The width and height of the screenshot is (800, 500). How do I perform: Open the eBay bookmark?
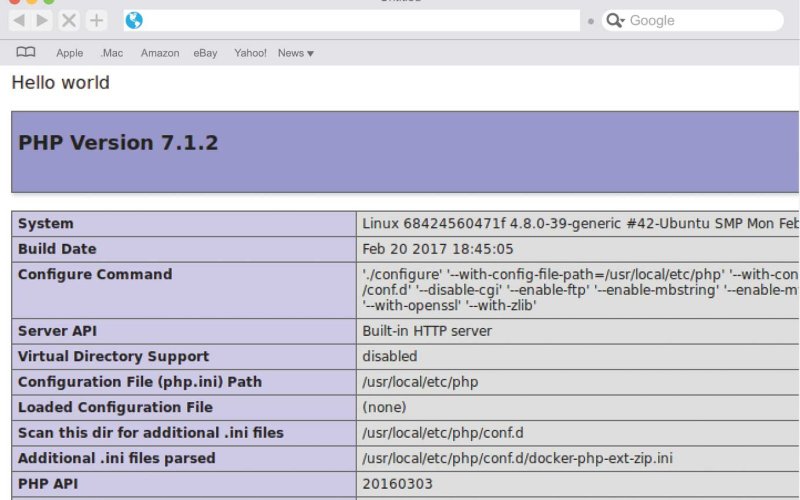point(205,53)
